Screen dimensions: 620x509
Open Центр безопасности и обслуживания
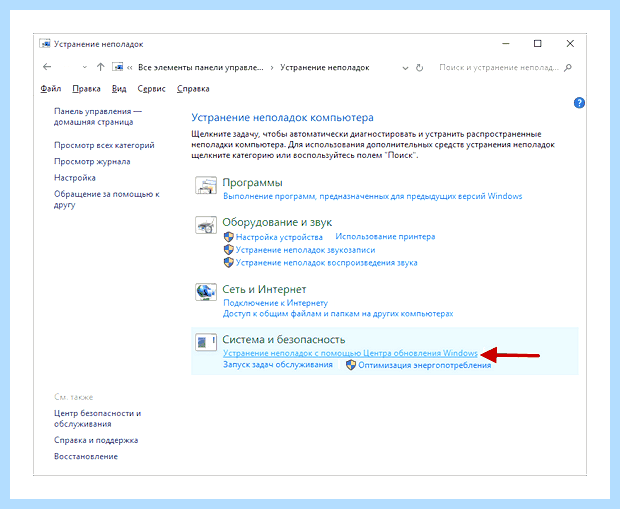tap(98, 418)
